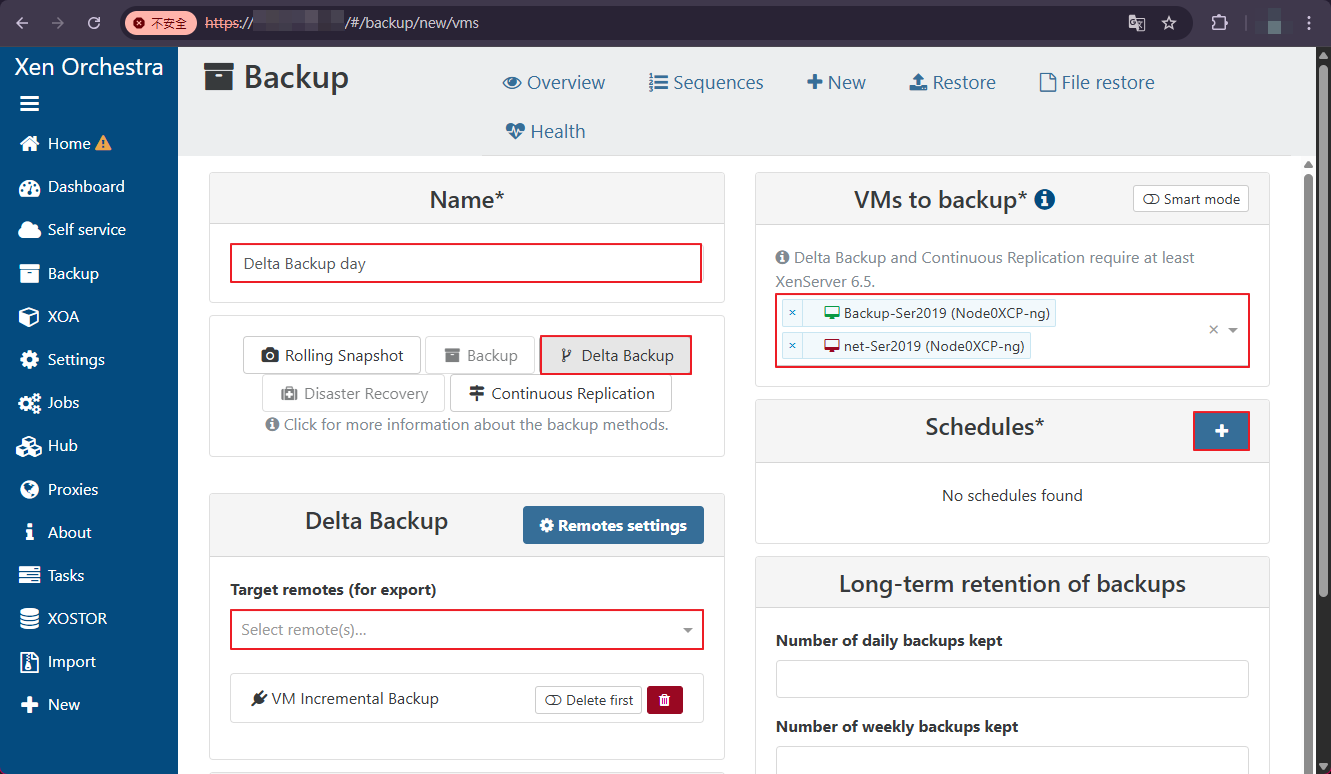Open Dashboard in the sidebar
The height and width of the screenshot is (774, 1331).
[x=72, y=187]
